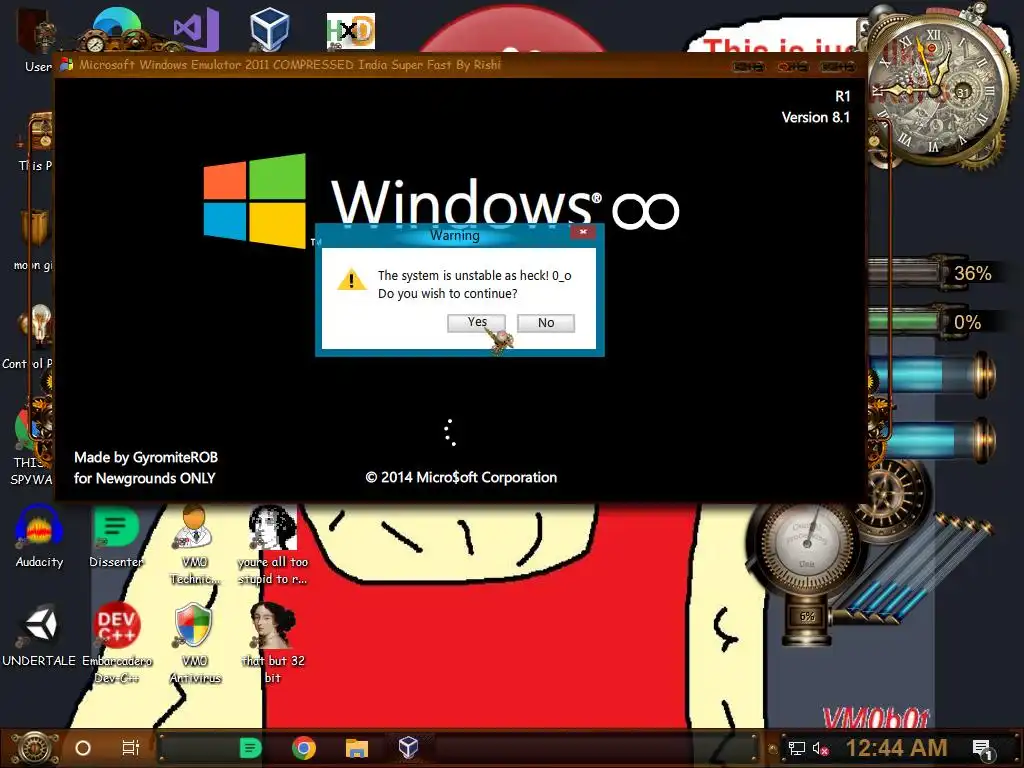Open the VirtualBox desktop icon

pos(270,28)
